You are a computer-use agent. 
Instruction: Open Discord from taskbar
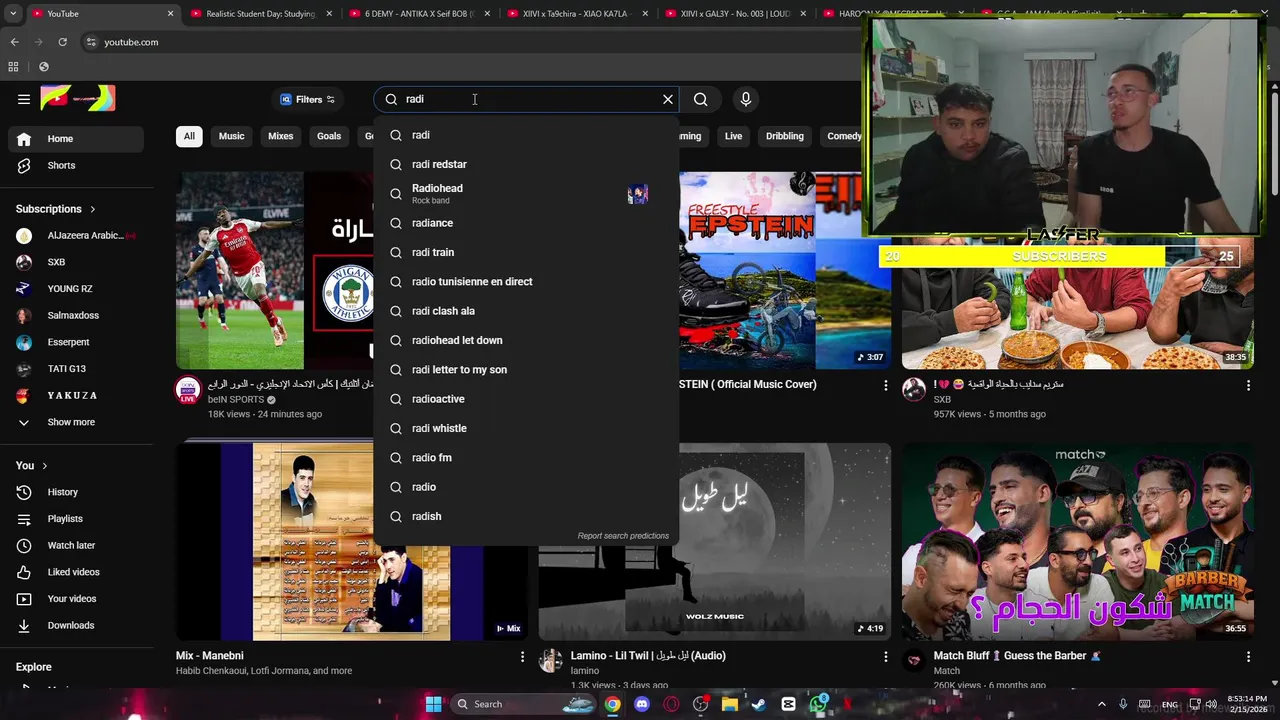(642, 704)
